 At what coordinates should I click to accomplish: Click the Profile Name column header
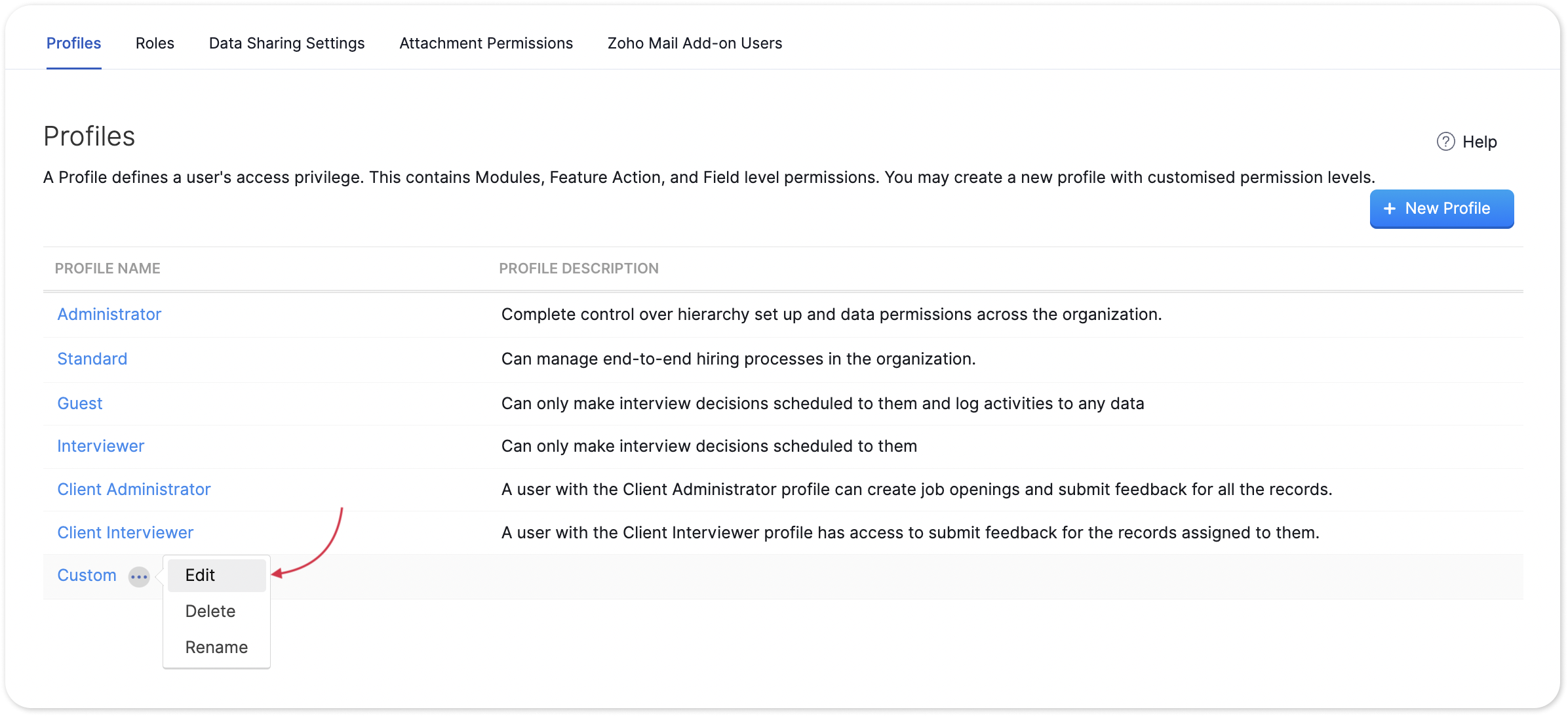(x=108, y=269)
